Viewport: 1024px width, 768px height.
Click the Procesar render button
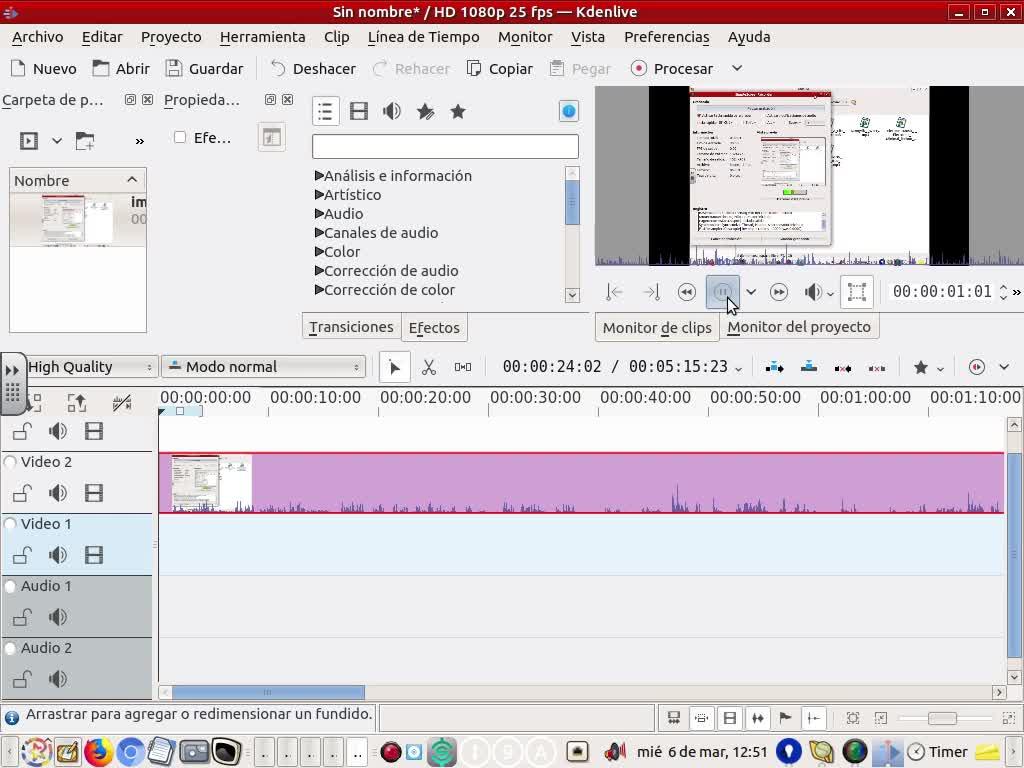672,69
